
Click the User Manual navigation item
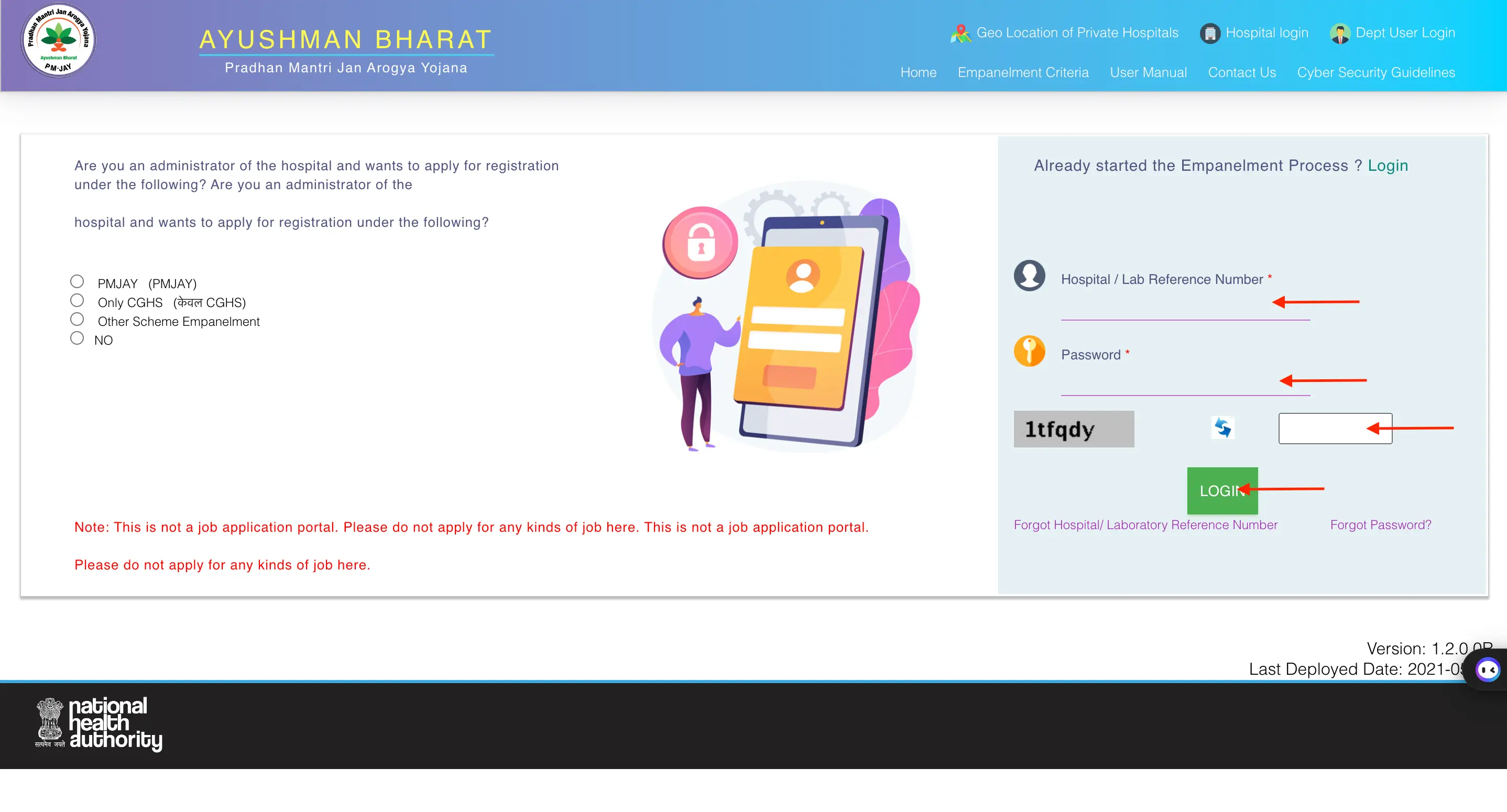click(1149, 72)
